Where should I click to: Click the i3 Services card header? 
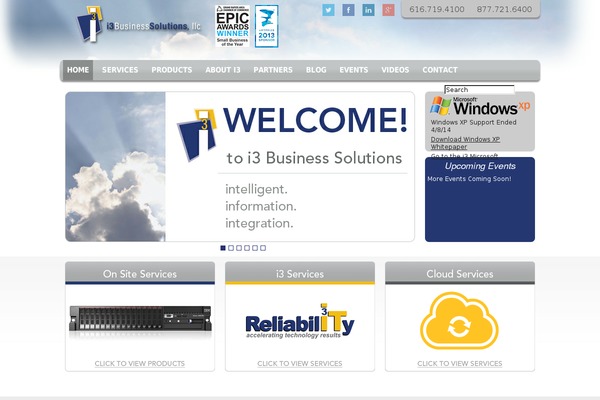click(300, 273)
